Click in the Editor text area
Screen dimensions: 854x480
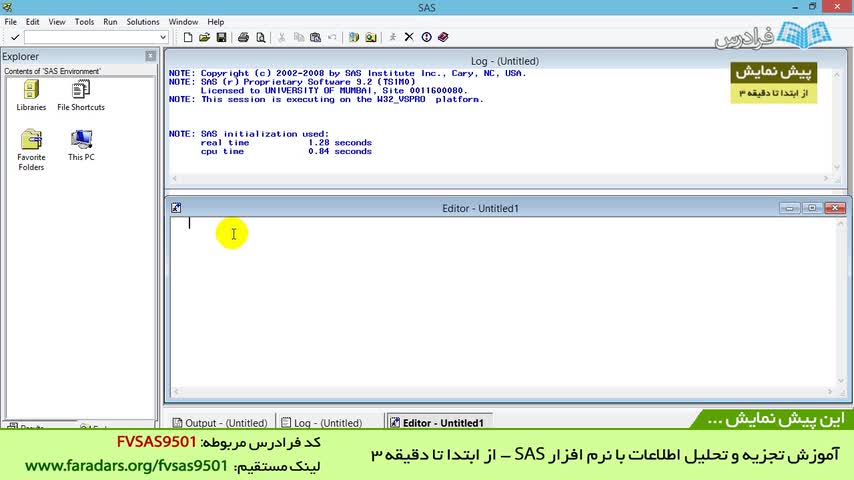click(x=503, y=301)
